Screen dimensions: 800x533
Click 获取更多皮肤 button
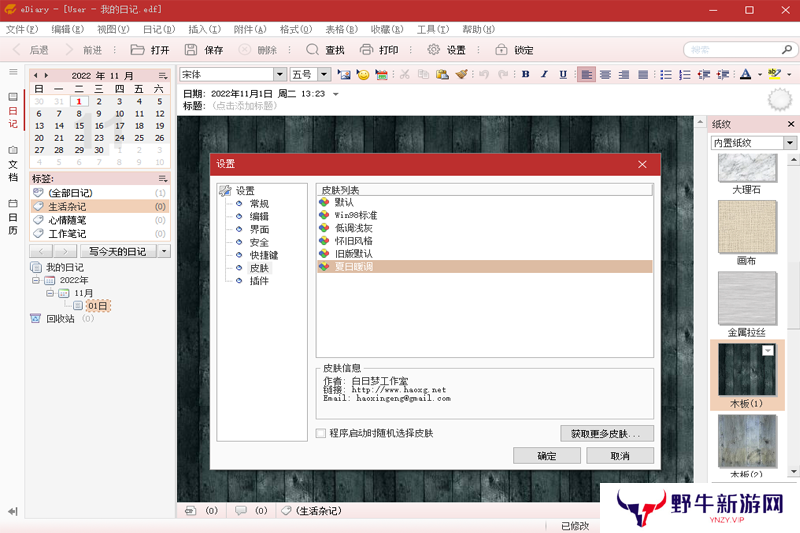[x=607, y=434]
